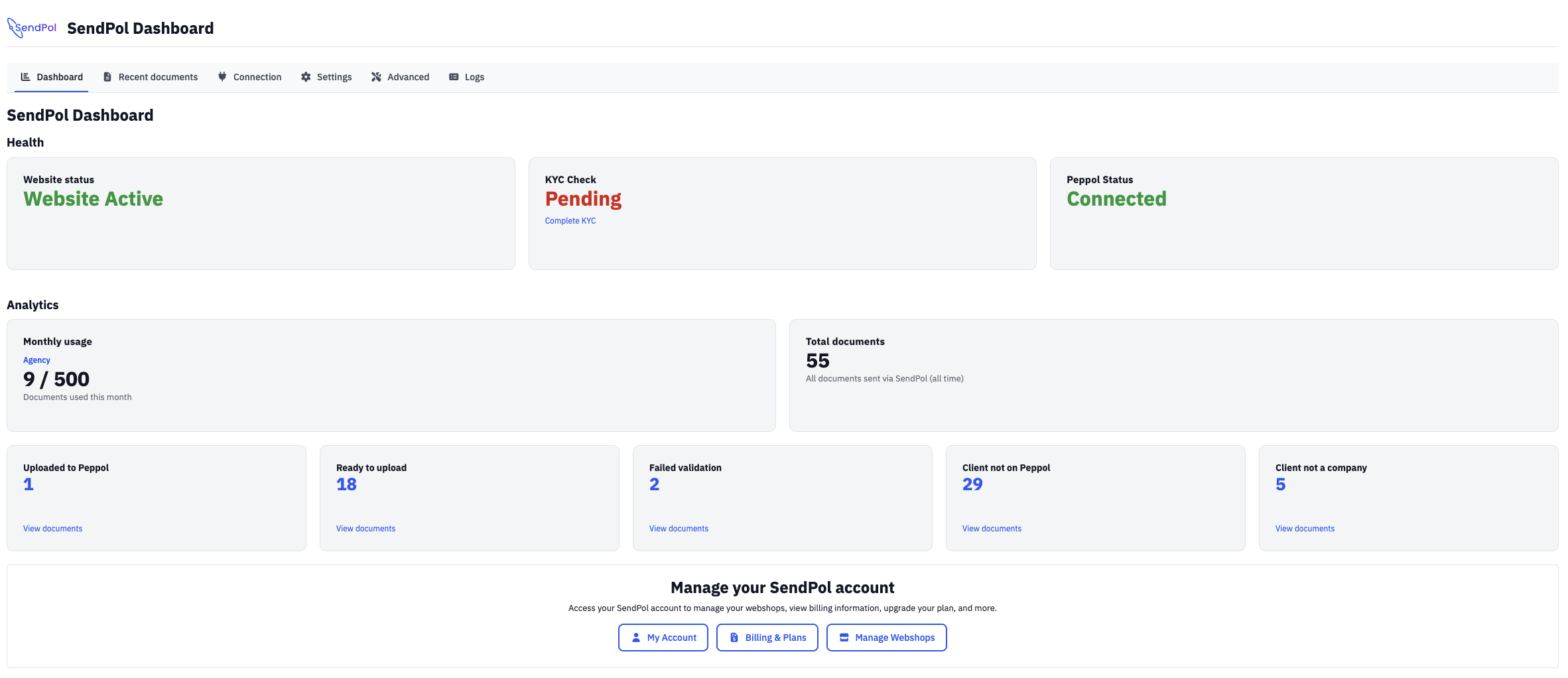Click the Manage Webshops button
Image resolution: width=1568 pixels, height=678 pixels.
pyautogui.click(x=887, y=638)
